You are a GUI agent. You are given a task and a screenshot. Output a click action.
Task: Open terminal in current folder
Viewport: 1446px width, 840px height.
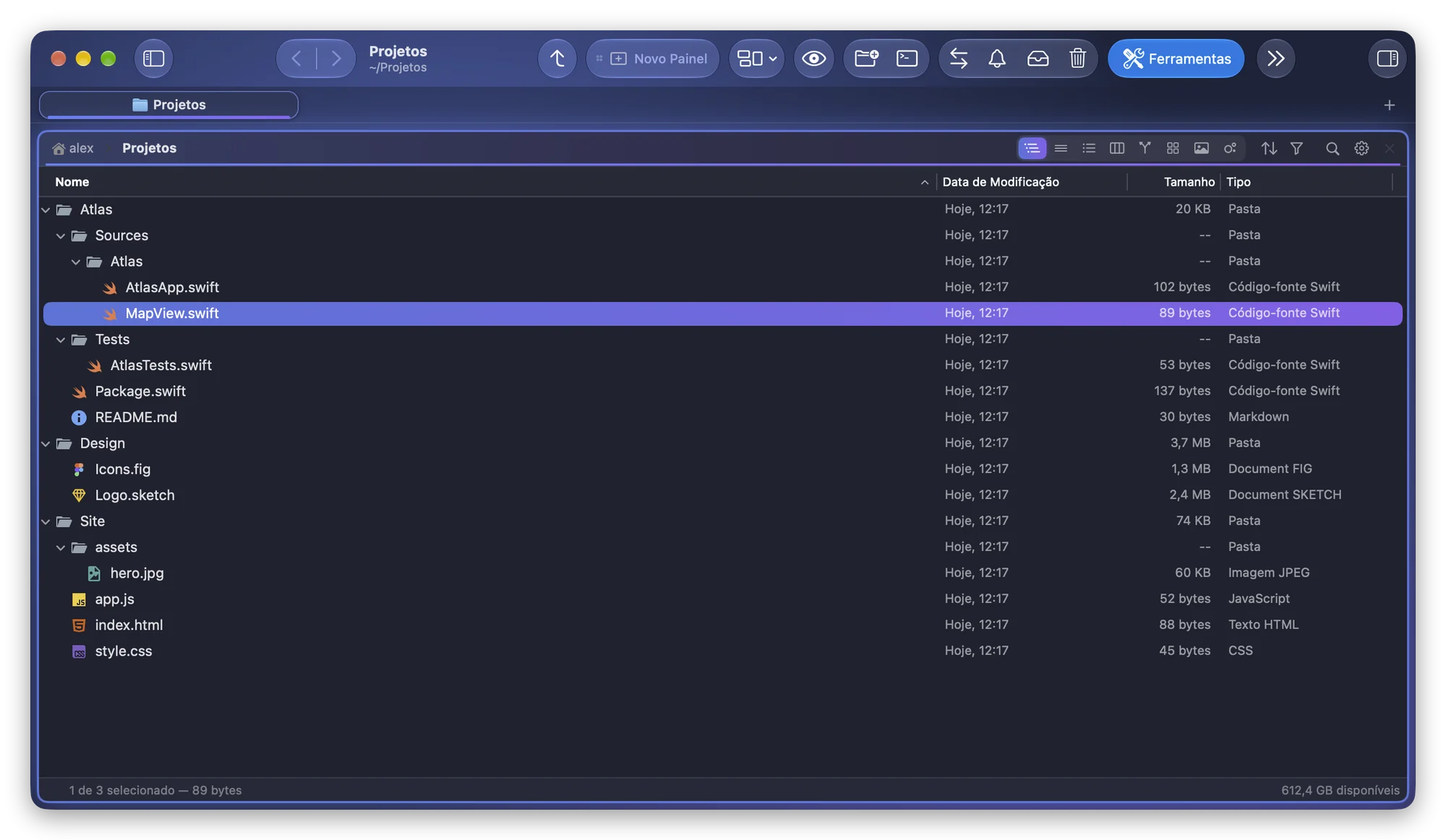tap(907, 59)
